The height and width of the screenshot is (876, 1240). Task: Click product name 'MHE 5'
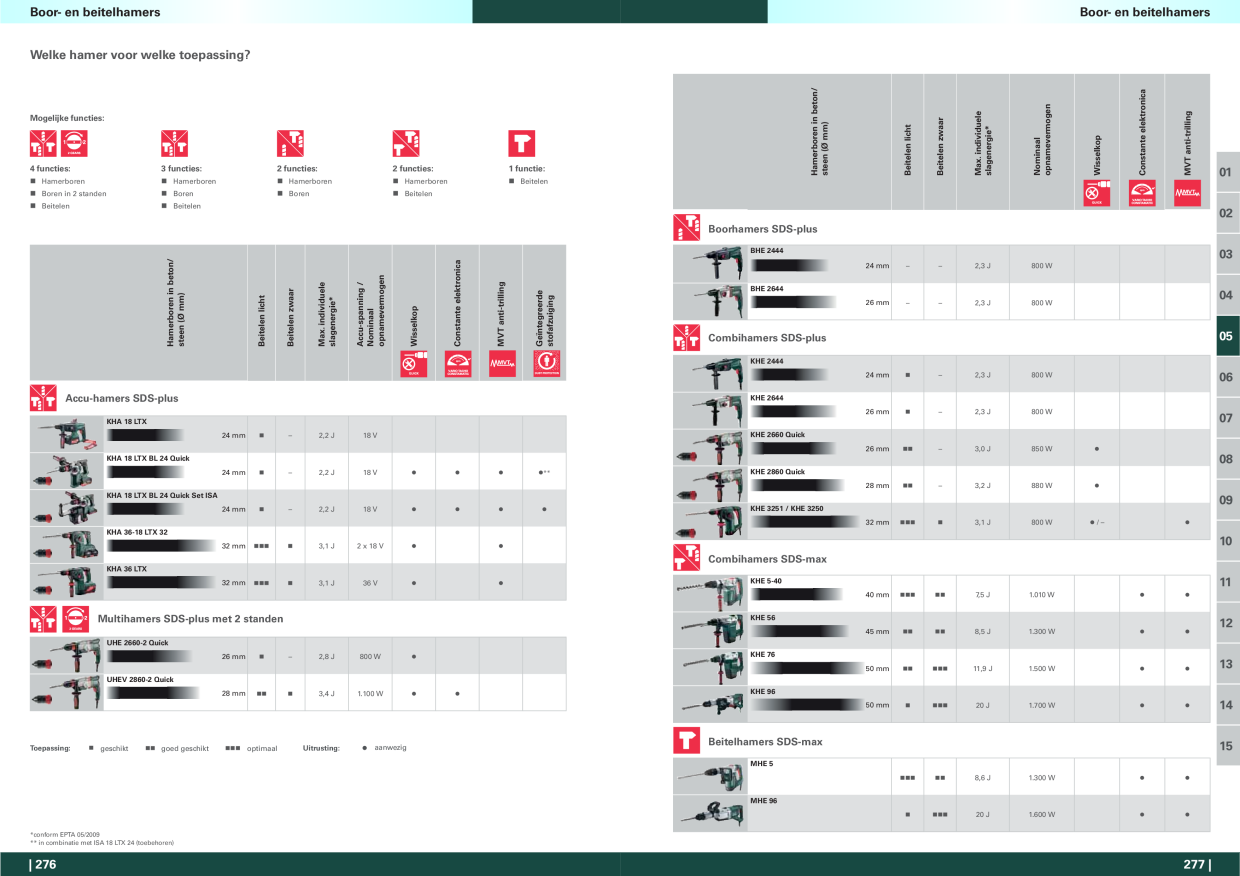pyautogui.click(x=762, y=764)
